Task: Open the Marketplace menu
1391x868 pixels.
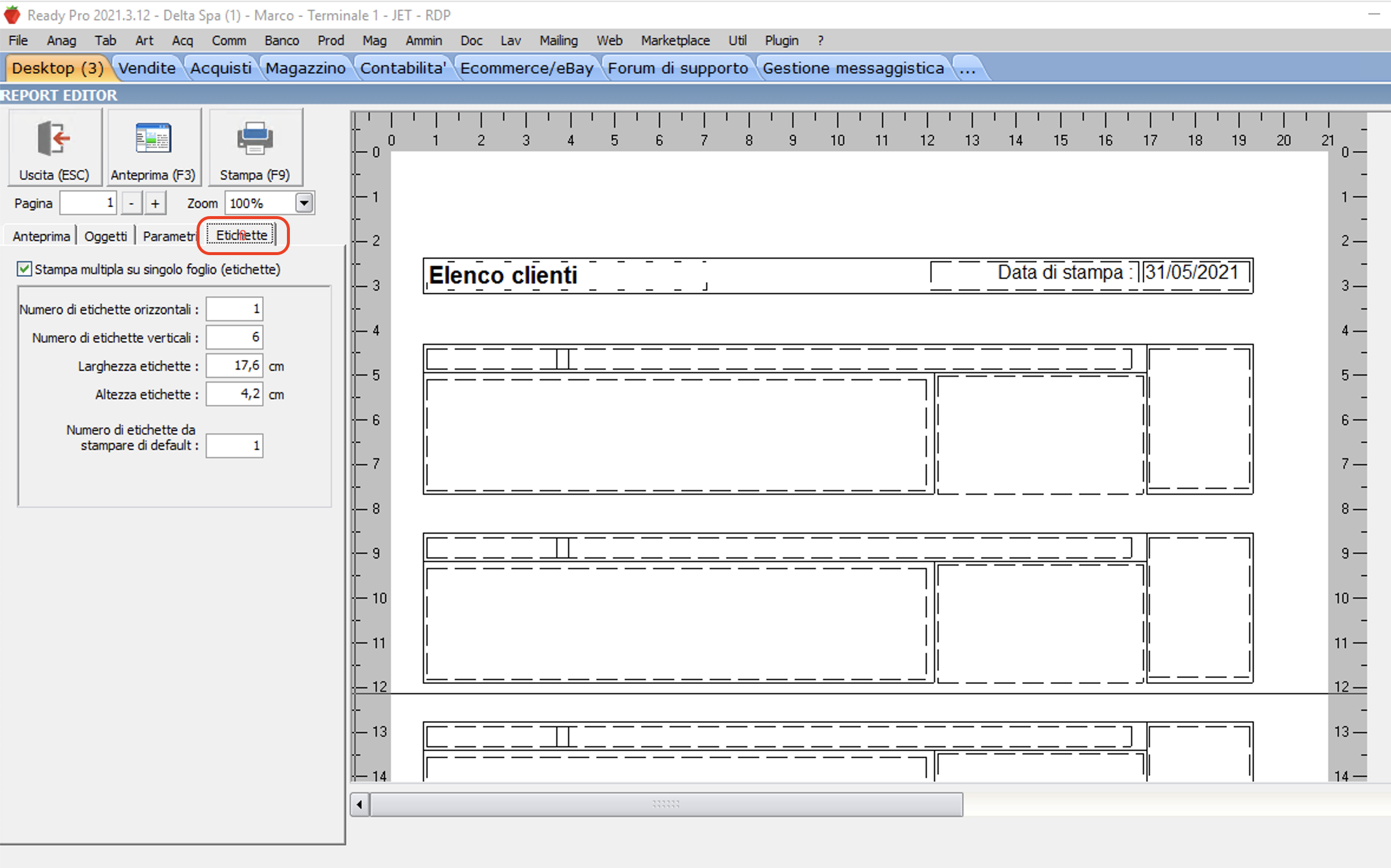Action: (x=675, y=40)
